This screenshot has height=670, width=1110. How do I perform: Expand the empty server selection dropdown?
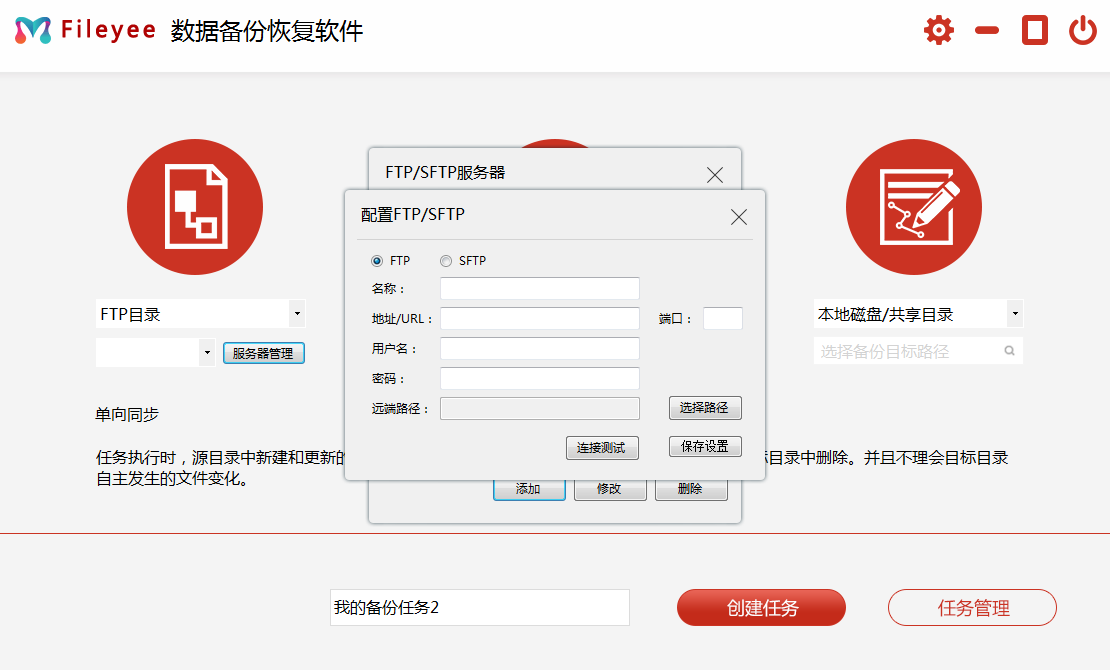tap(207, 352)
